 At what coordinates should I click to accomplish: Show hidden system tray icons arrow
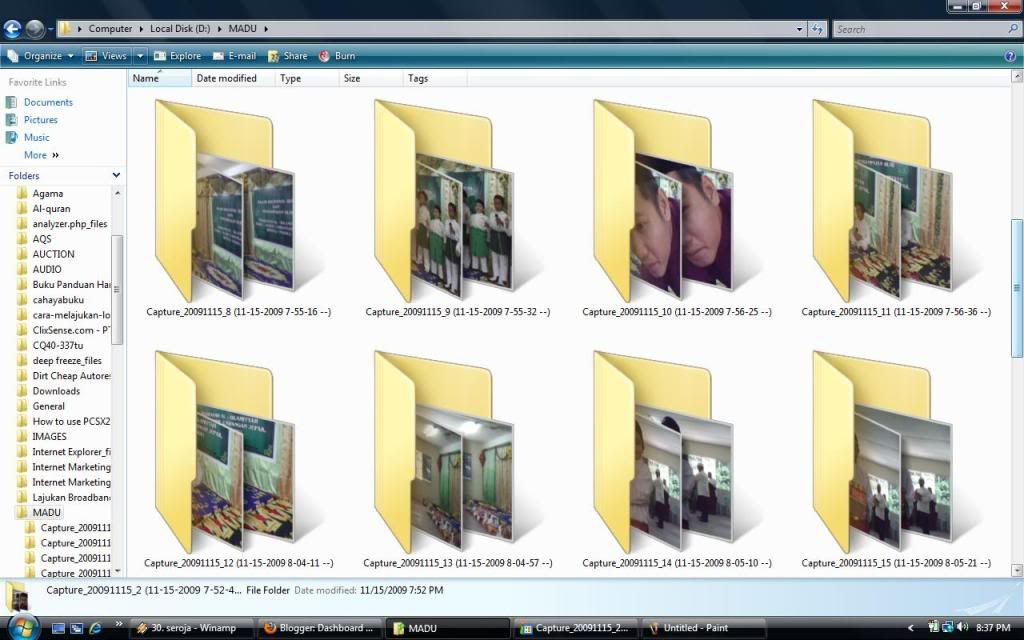[910, 628]
